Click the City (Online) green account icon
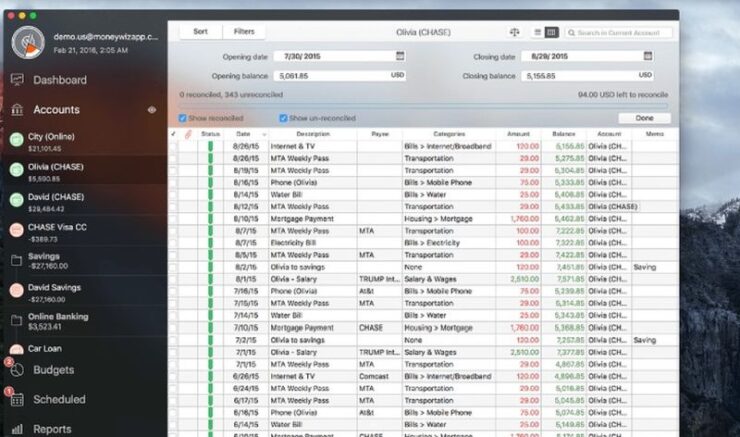 tap(17, 139)
